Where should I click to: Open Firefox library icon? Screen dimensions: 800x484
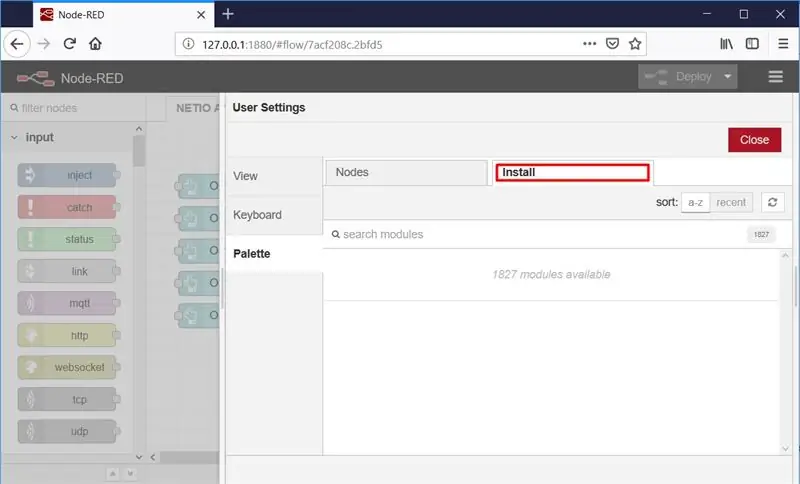pyautogui.click(x=727, y=44)
